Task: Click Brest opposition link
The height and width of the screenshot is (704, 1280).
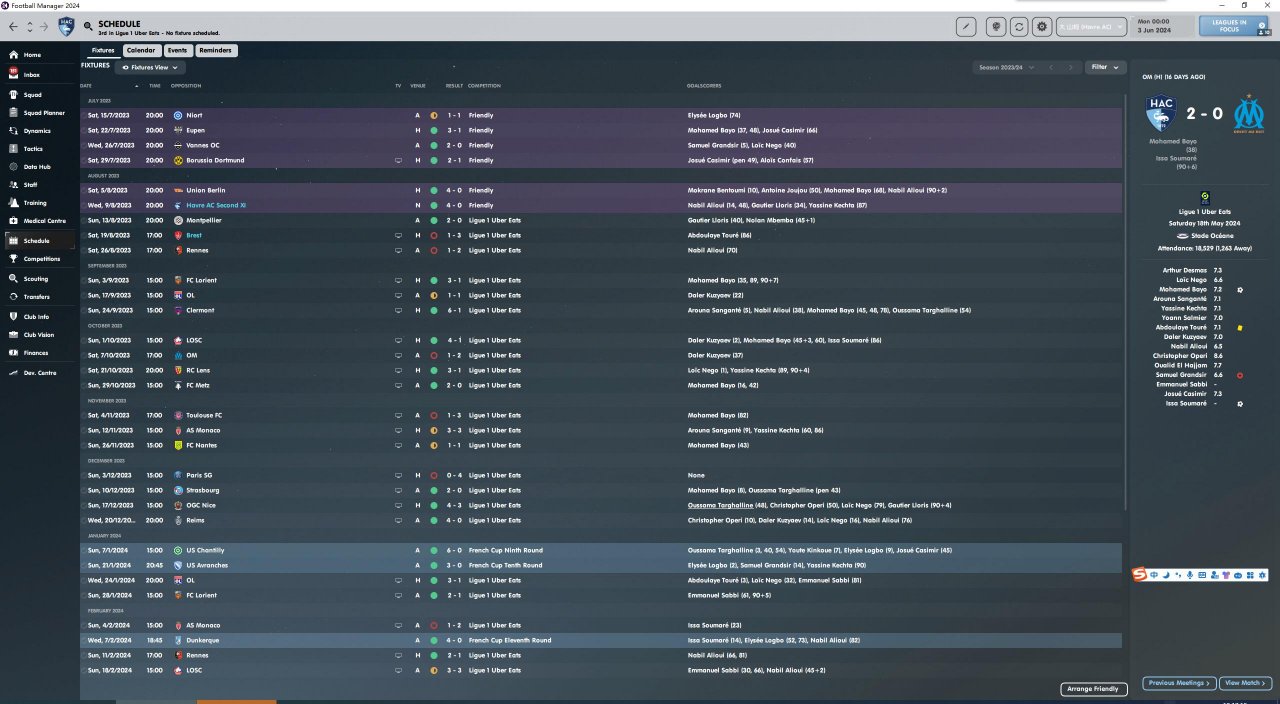Action: [194, 235]
